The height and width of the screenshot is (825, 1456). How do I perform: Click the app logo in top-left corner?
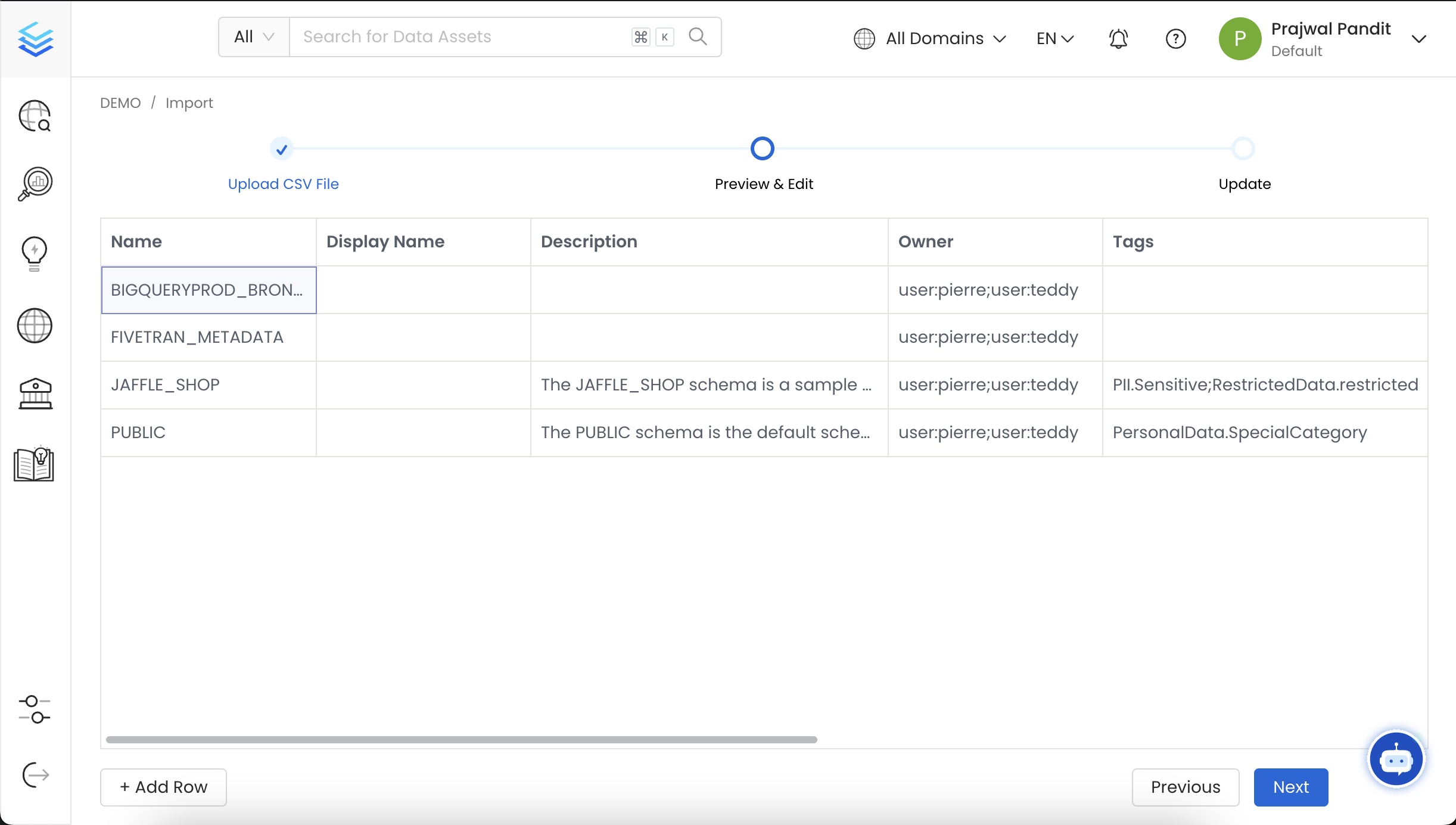pyautogui.click(x=35, y=38)
